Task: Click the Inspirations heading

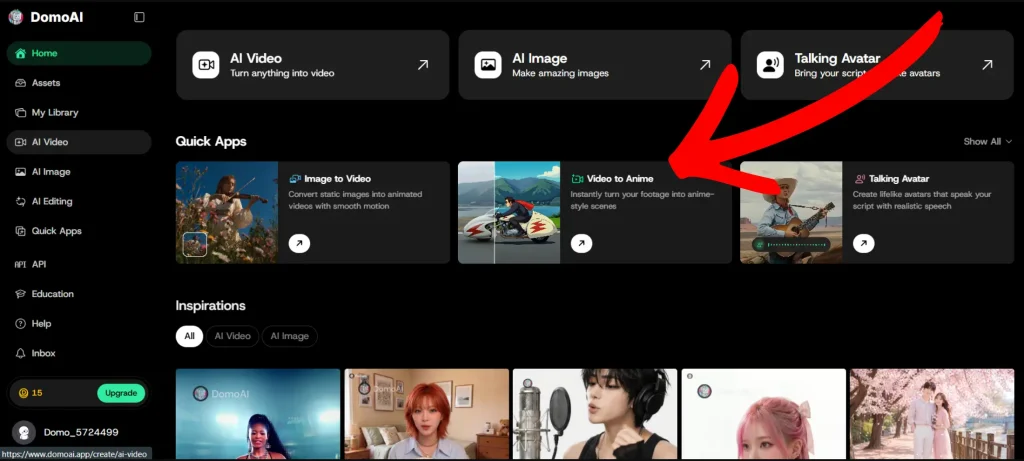Action: tap(210, 306)
